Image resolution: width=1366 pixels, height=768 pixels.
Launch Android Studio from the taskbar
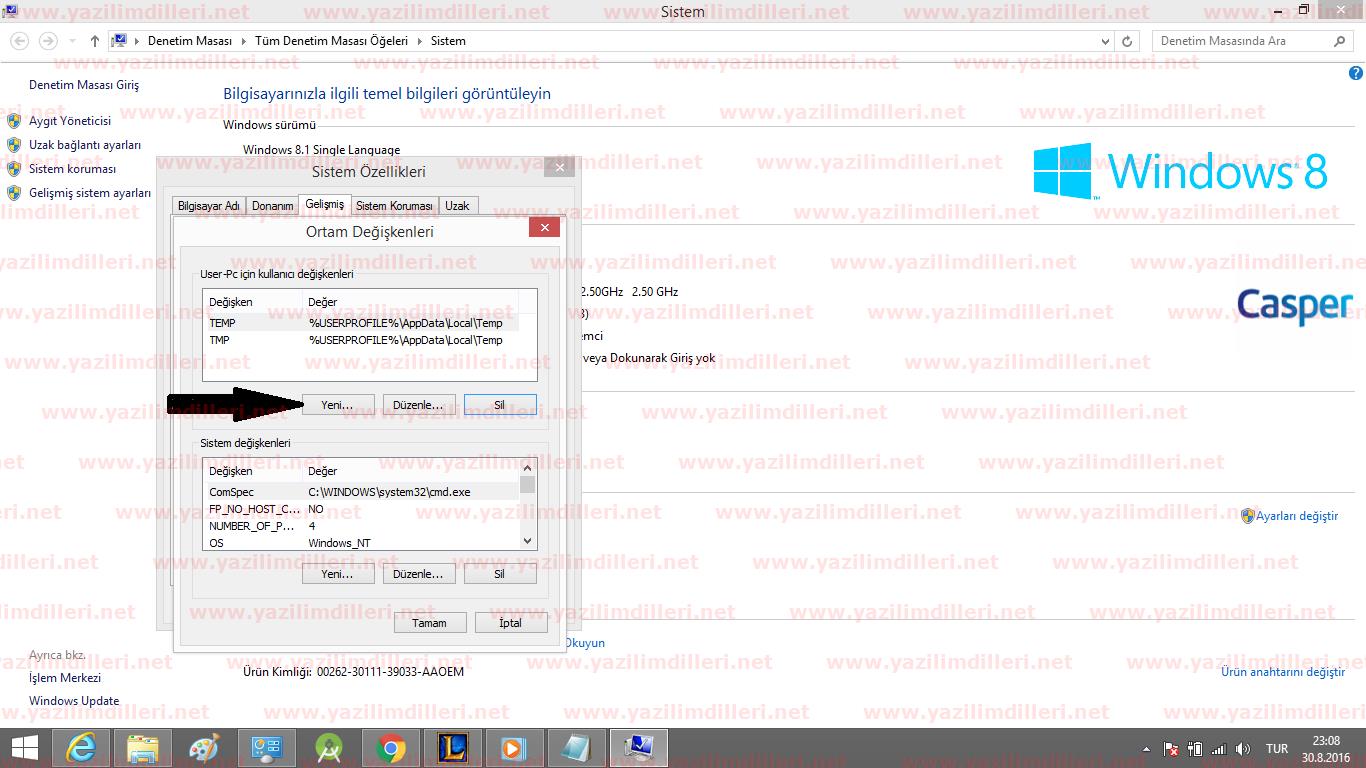tap(328, 748)
